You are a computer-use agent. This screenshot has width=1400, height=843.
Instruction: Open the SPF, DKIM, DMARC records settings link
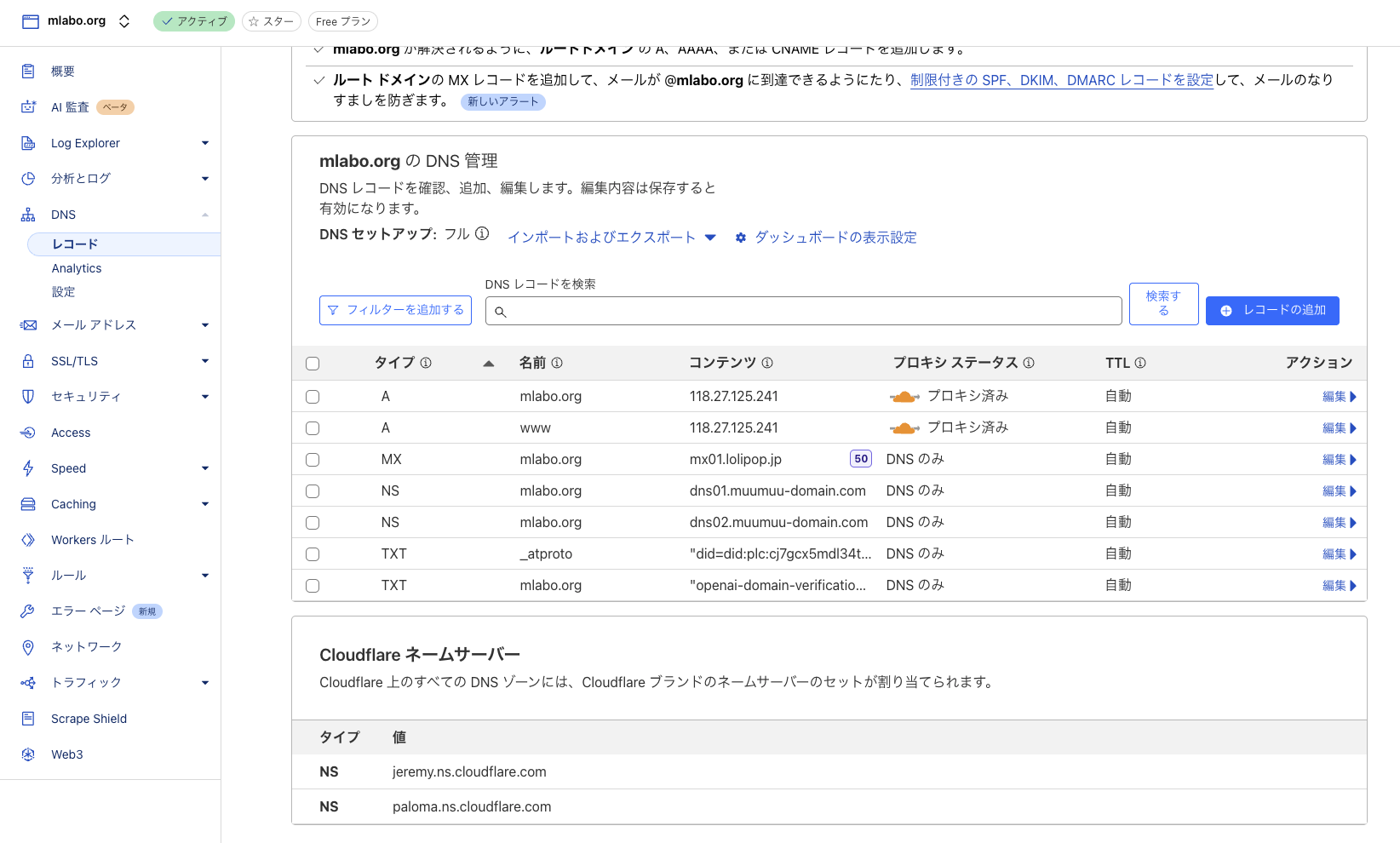click(1061, 80)
